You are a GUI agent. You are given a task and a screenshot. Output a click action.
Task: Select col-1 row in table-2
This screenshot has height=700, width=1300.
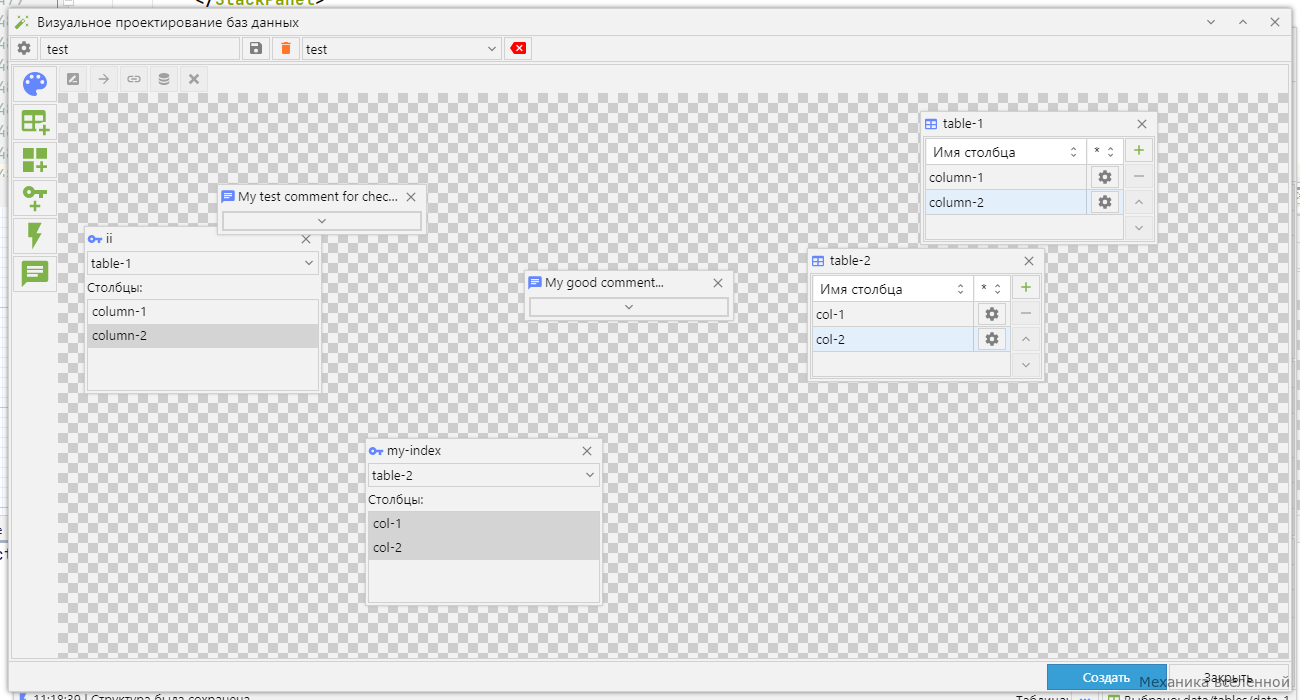coord(893,314)
